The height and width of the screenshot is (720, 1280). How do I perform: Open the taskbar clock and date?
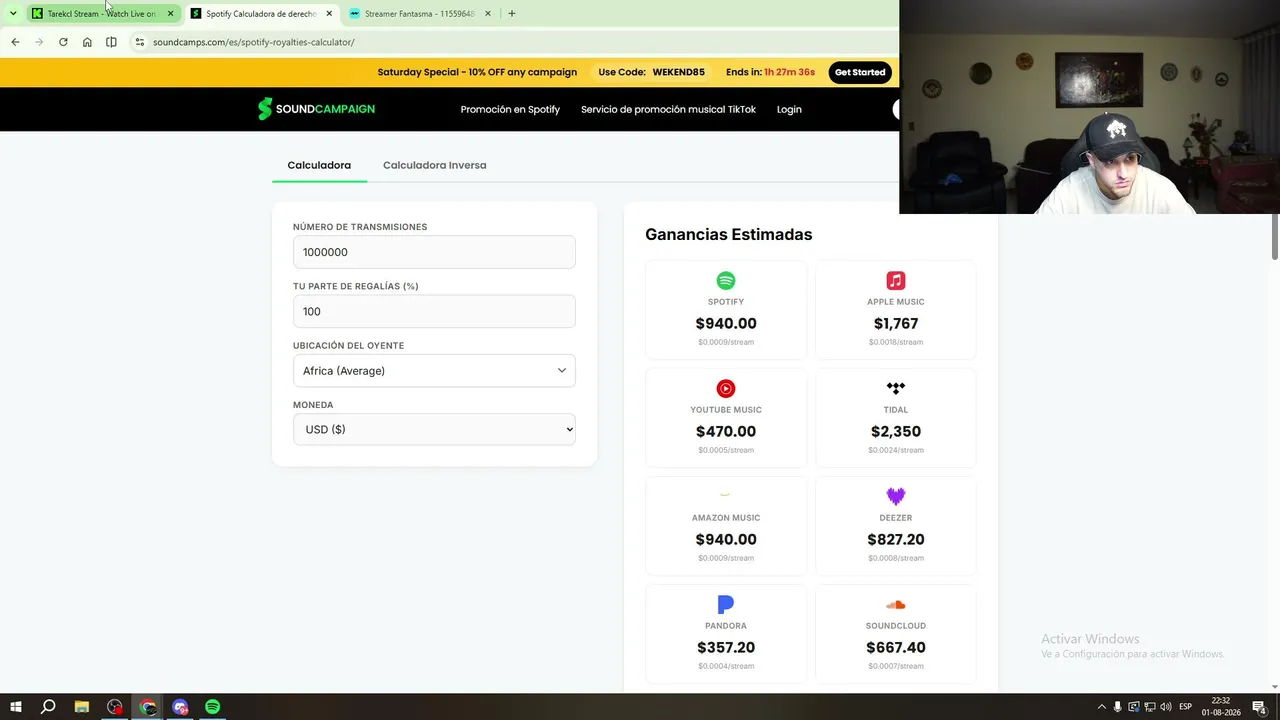(1221, 707)
